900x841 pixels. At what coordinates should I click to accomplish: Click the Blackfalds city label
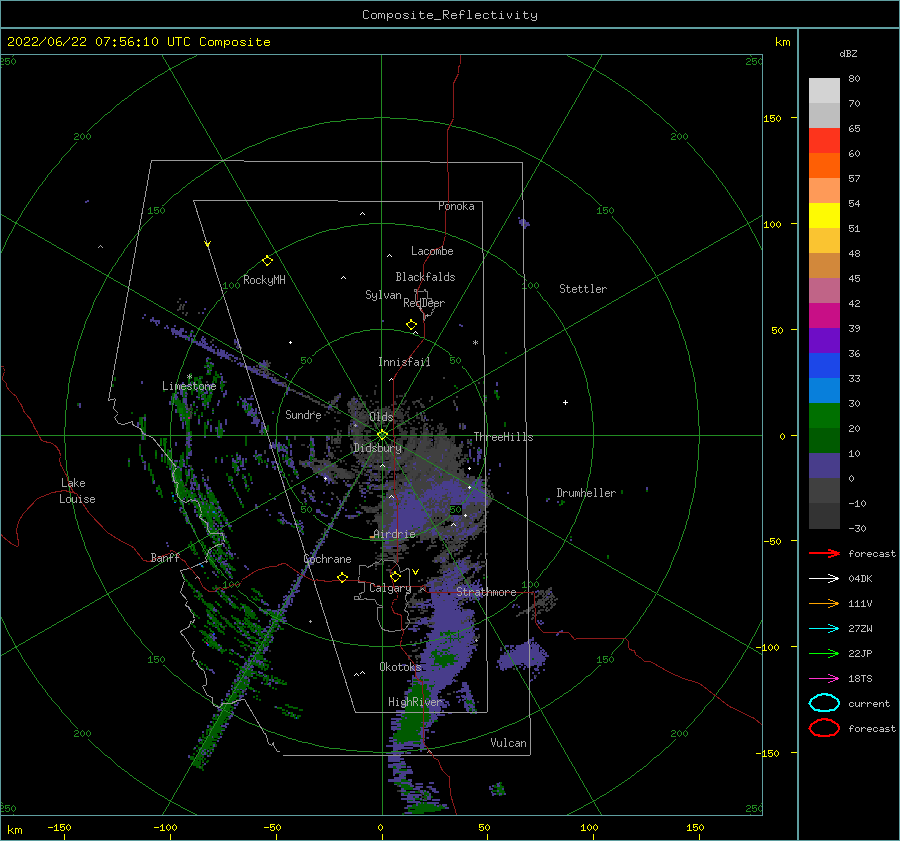[425, 277]
